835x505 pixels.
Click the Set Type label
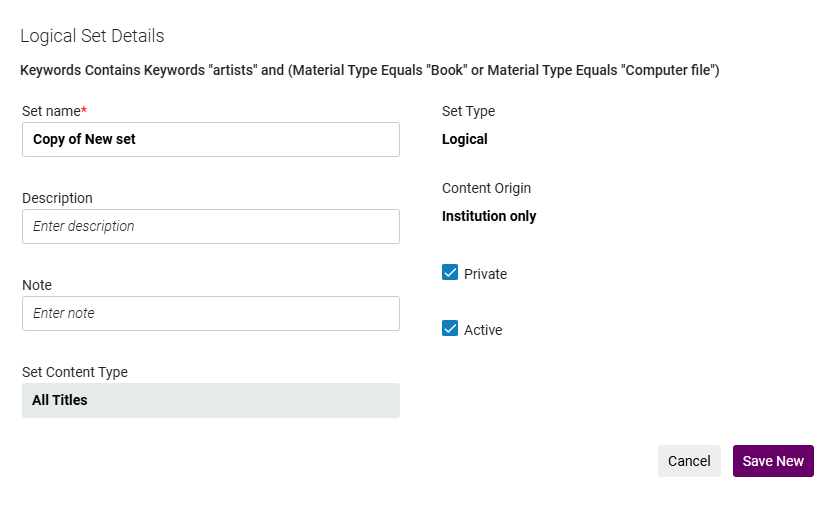(x=468, y=111)
